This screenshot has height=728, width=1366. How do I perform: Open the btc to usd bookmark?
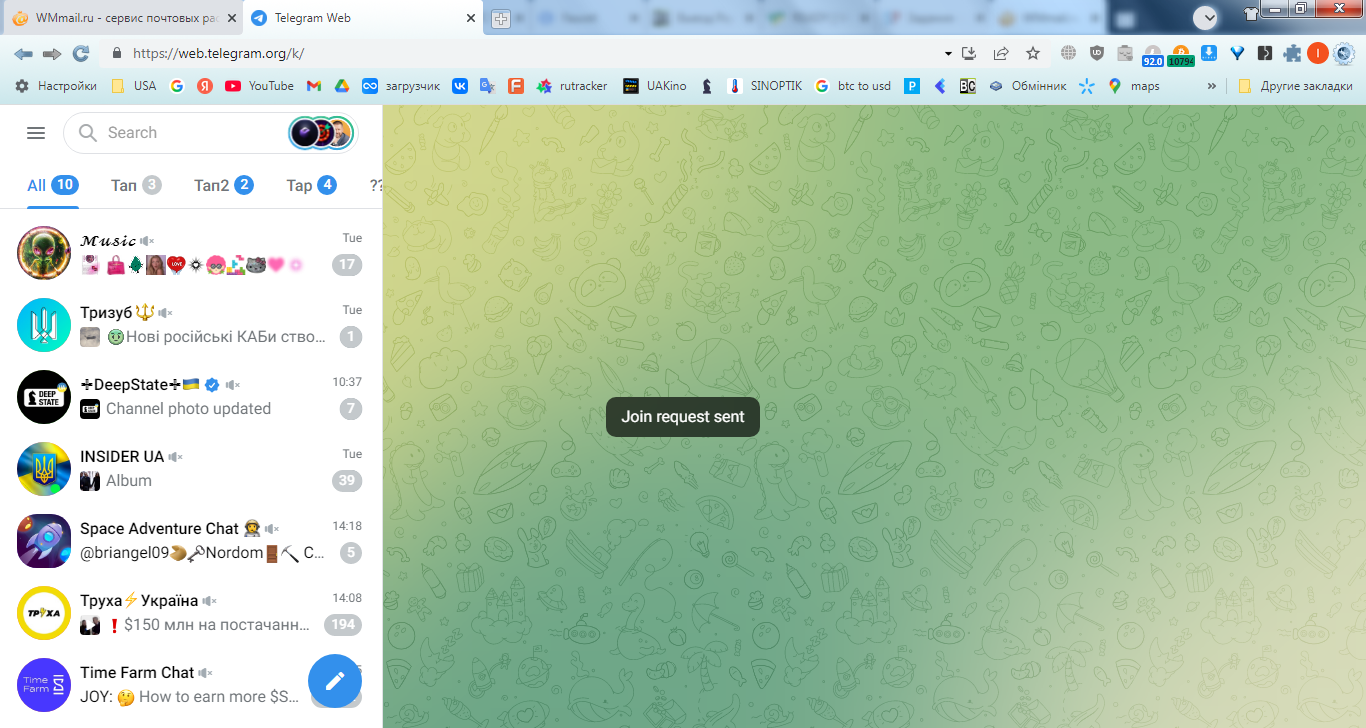pyautogui.click(x=853, y=86)
